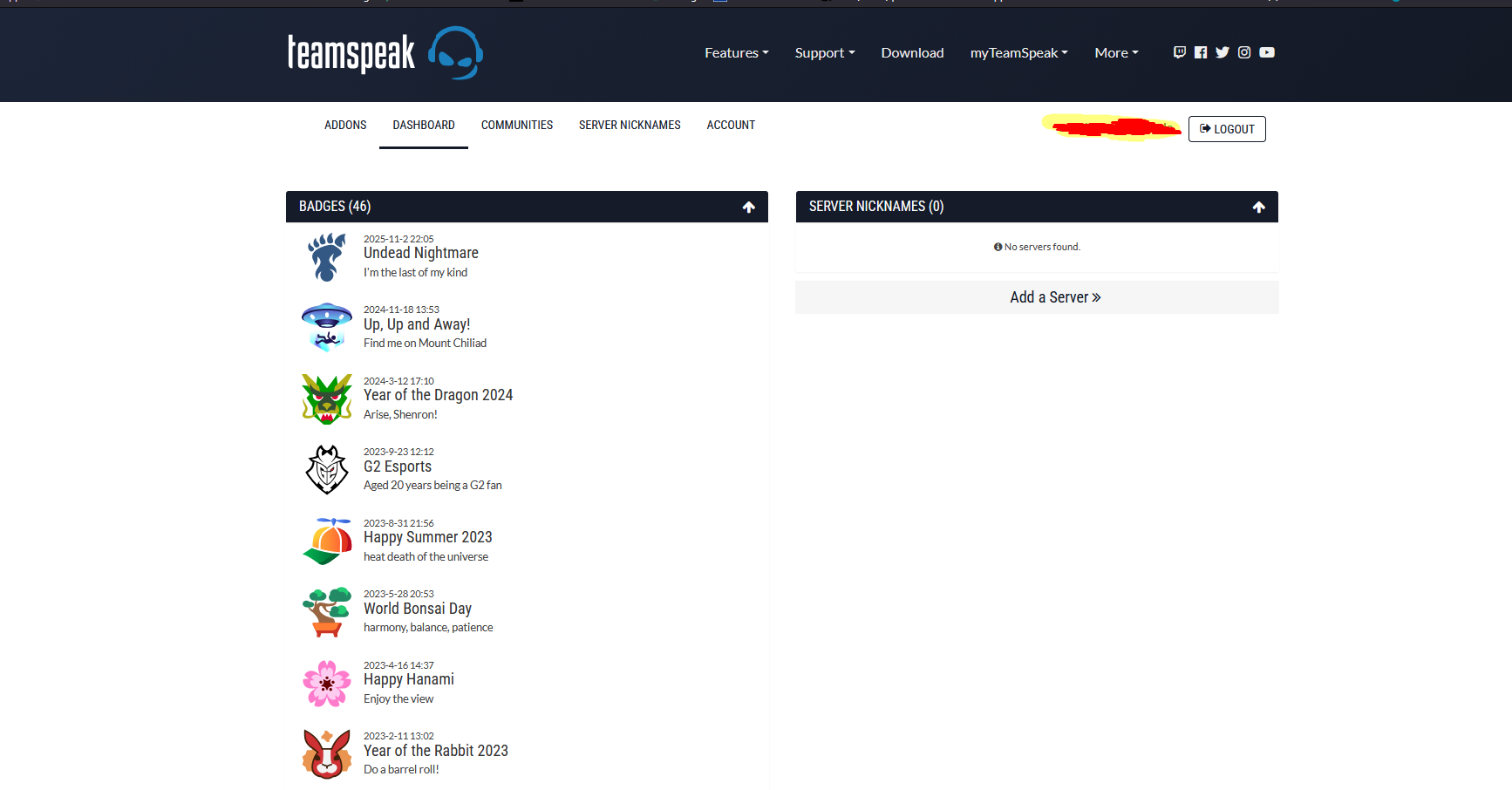Click the Add a Server link
The image size is (1512, 790).
[x=1055, y=297]
